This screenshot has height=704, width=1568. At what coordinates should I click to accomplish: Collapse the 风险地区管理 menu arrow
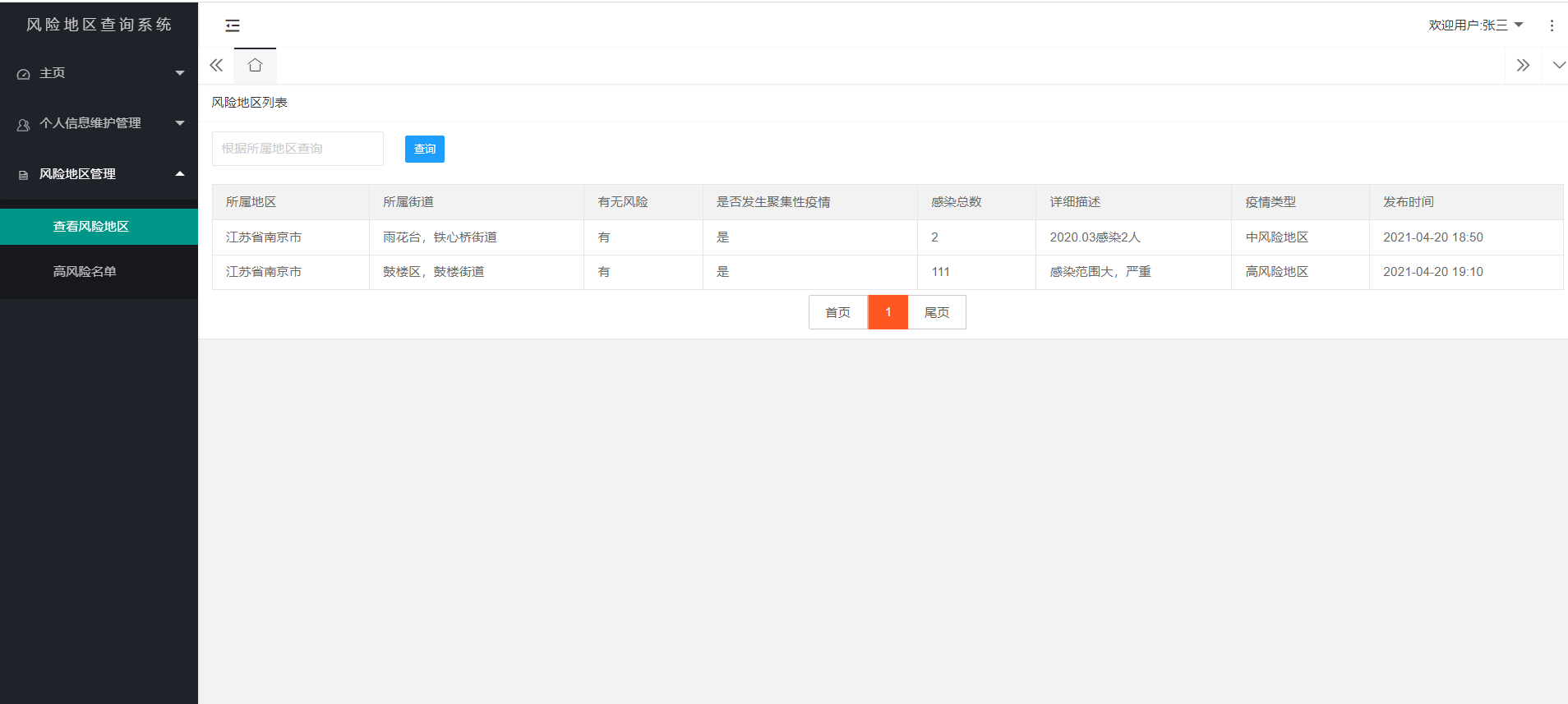[x=180, y=173]
